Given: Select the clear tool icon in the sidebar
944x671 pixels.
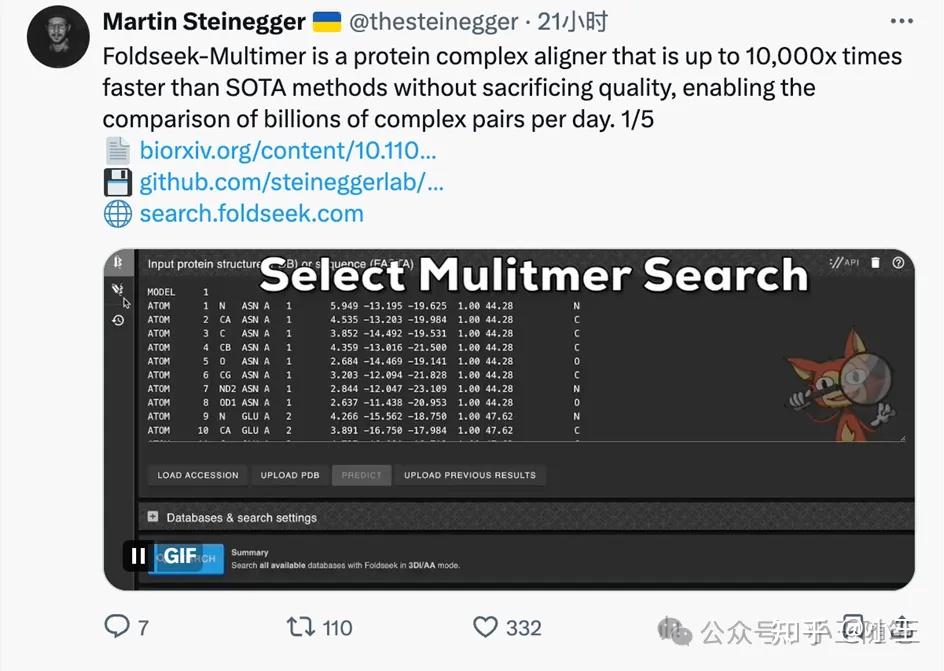Looking at the screenshot, I should (117, 287).
